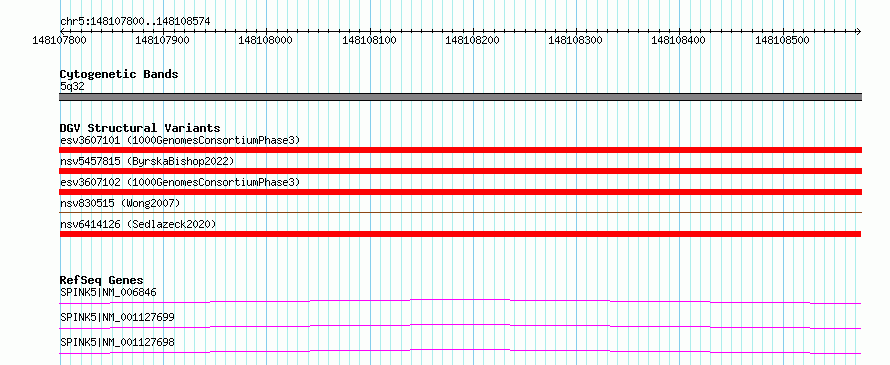This screenshot has width=890, height=365.
Task: Open variant nsv6414126 (Sedlazeck2020) label
Action: coord(138,224)
